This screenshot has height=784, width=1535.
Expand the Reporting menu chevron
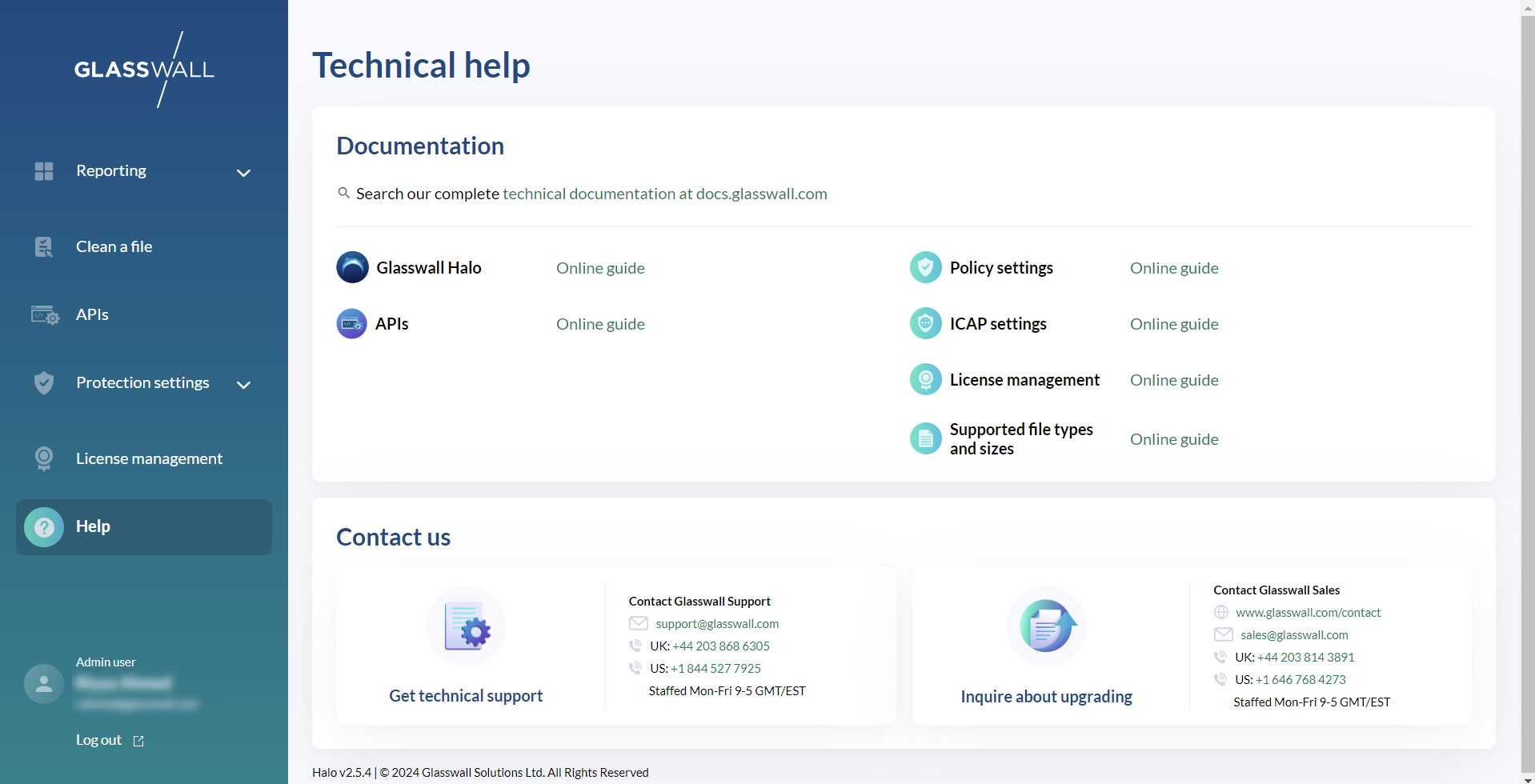click(x=243, y=173)
